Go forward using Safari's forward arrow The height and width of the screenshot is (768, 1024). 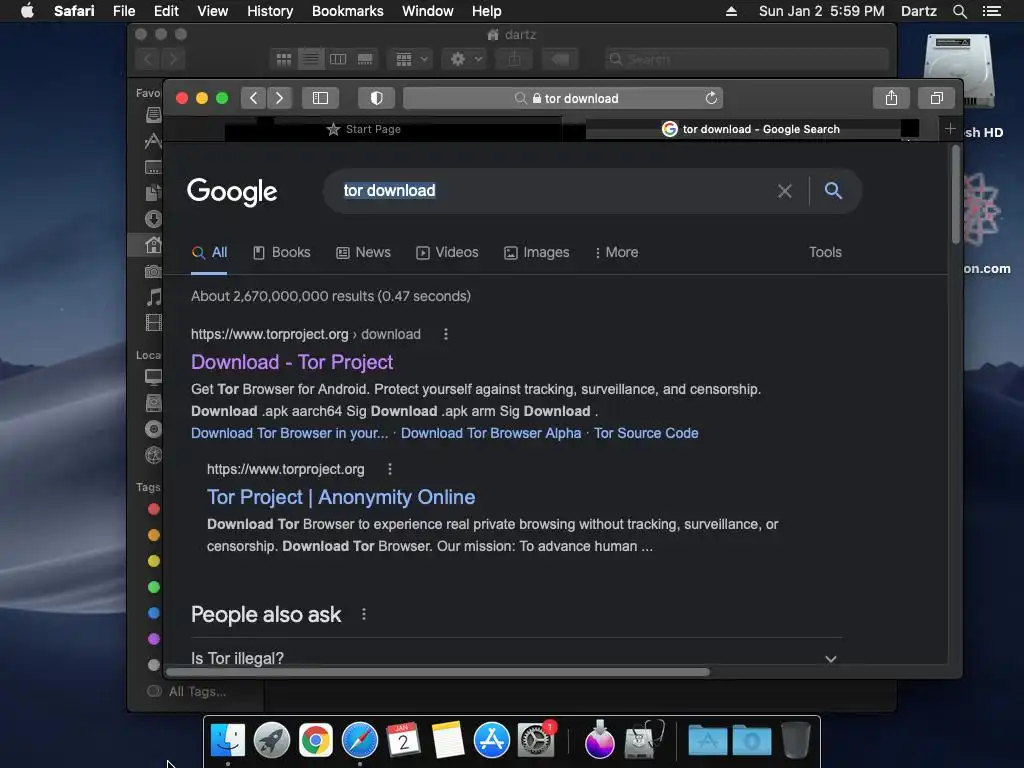coord(279,98)
